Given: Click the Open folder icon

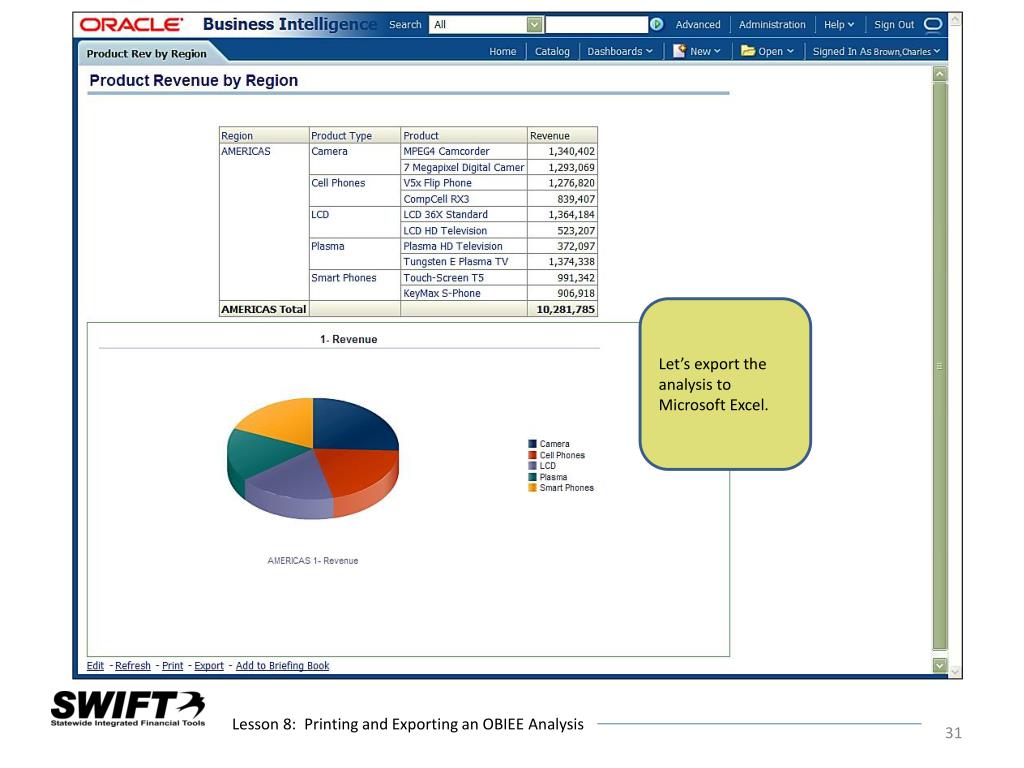Looking at the screenshot, I should point(748,51).
